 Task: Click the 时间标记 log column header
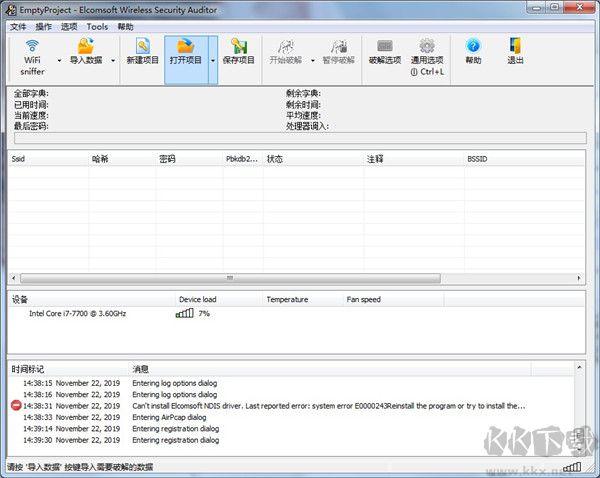click(x=68, y=369)
